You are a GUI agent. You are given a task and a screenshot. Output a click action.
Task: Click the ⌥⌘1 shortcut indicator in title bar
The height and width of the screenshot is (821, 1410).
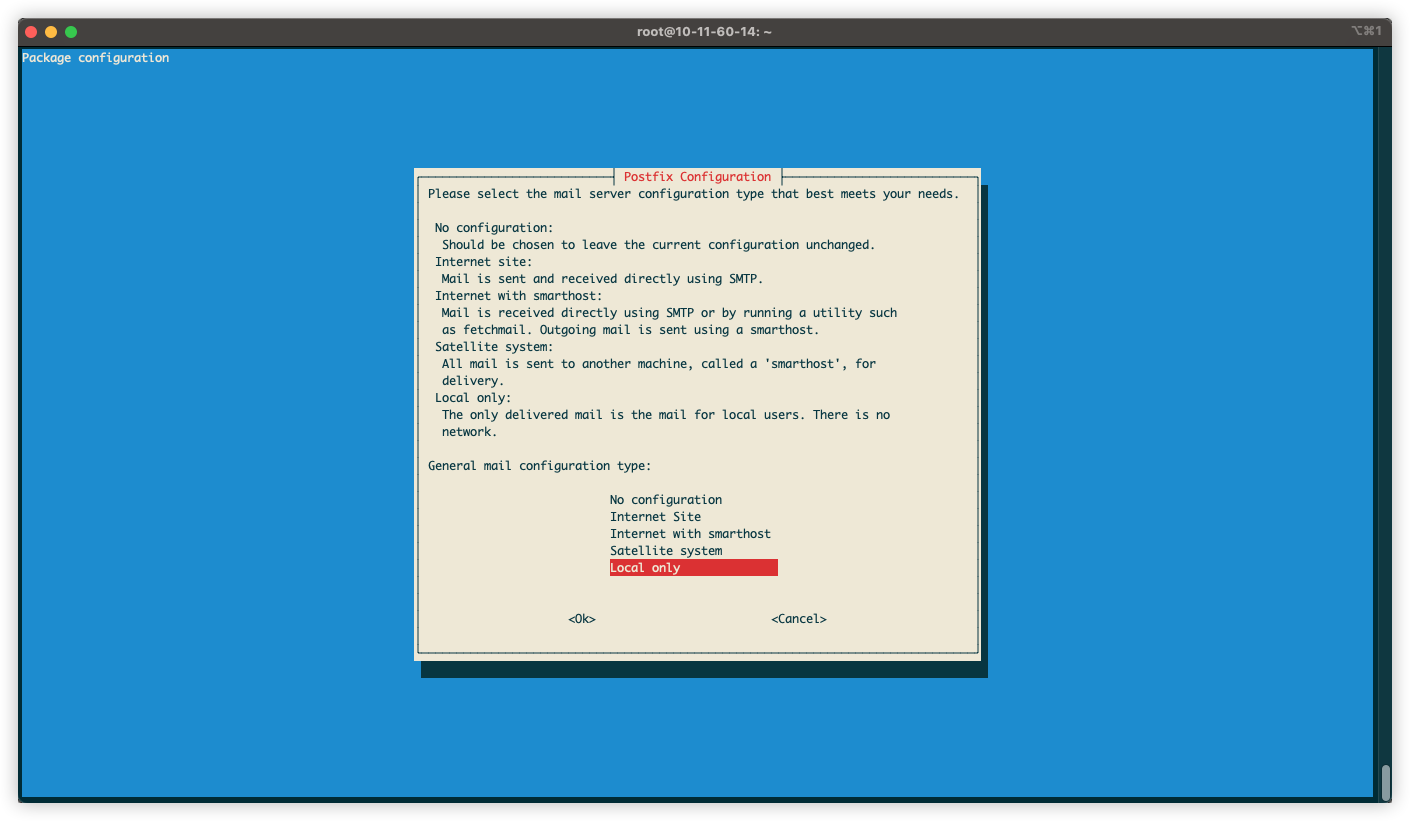[x=1367, y=31]
